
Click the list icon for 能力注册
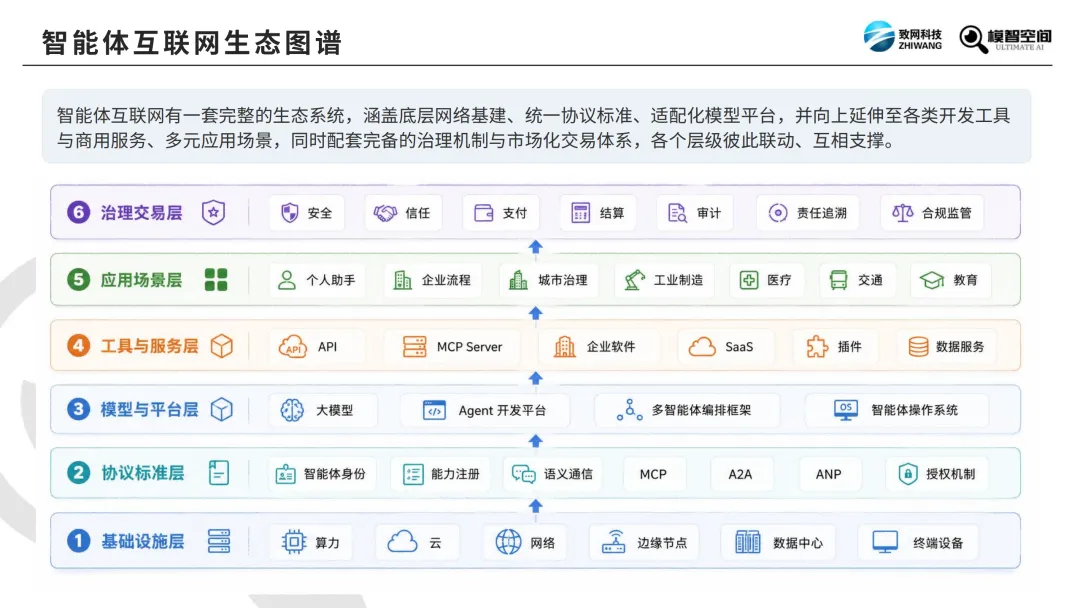[x=413, y=474]
